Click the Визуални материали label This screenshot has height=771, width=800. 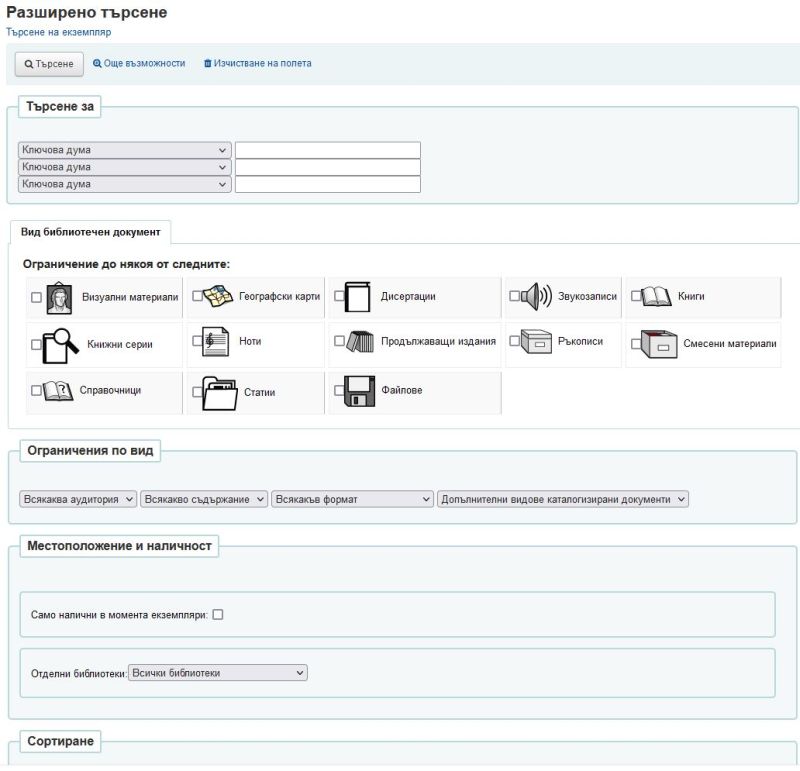pyautogui.click(x=130, y=297)
